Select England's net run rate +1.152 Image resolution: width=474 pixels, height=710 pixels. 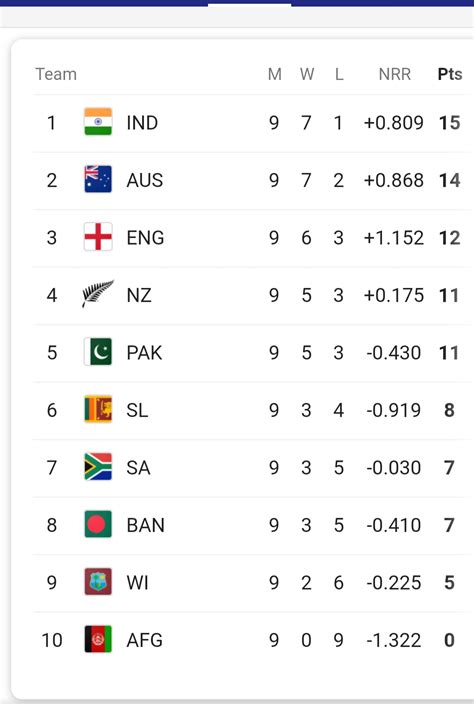[x=394, y=238]
